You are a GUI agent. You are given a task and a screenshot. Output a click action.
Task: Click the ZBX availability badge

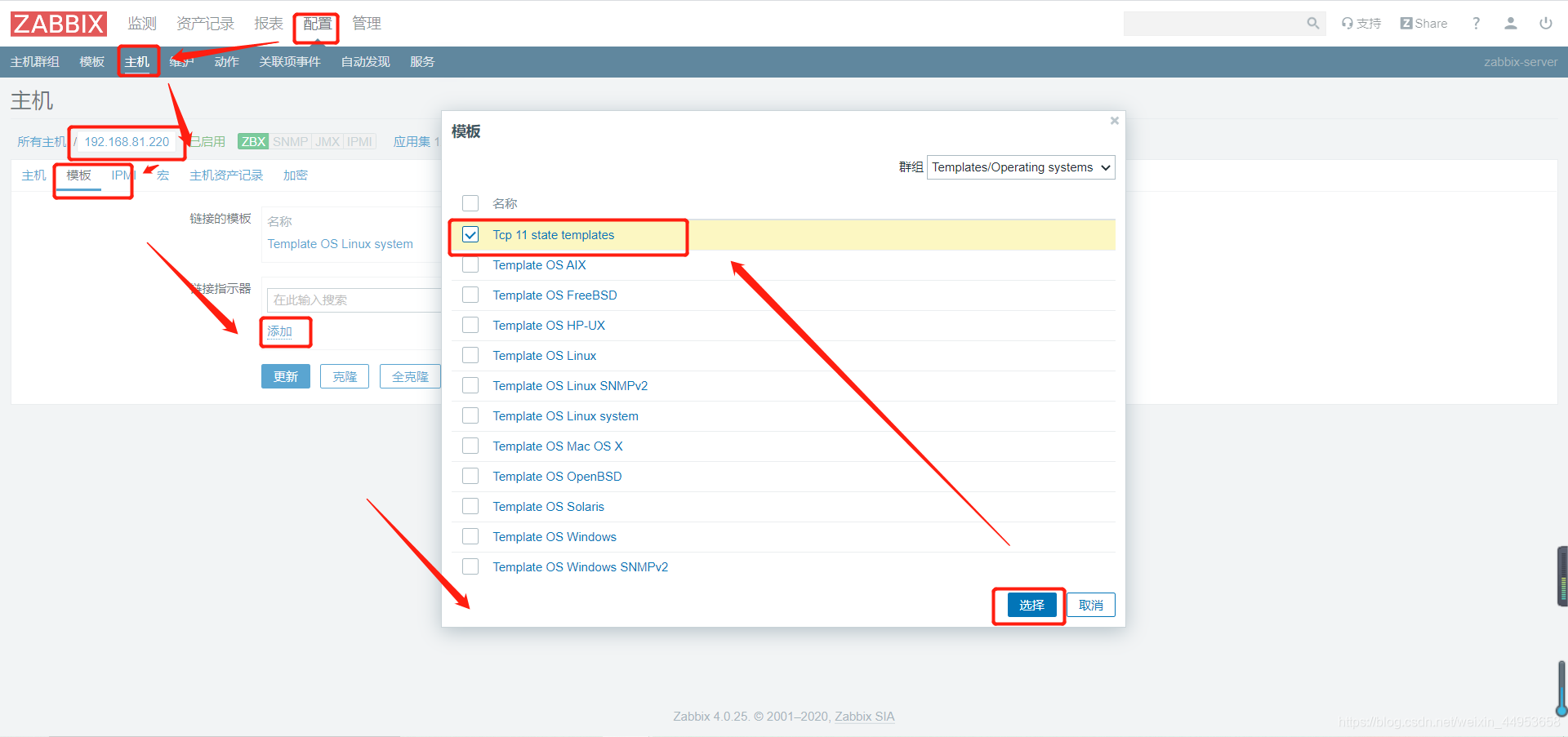click(253, 142)
